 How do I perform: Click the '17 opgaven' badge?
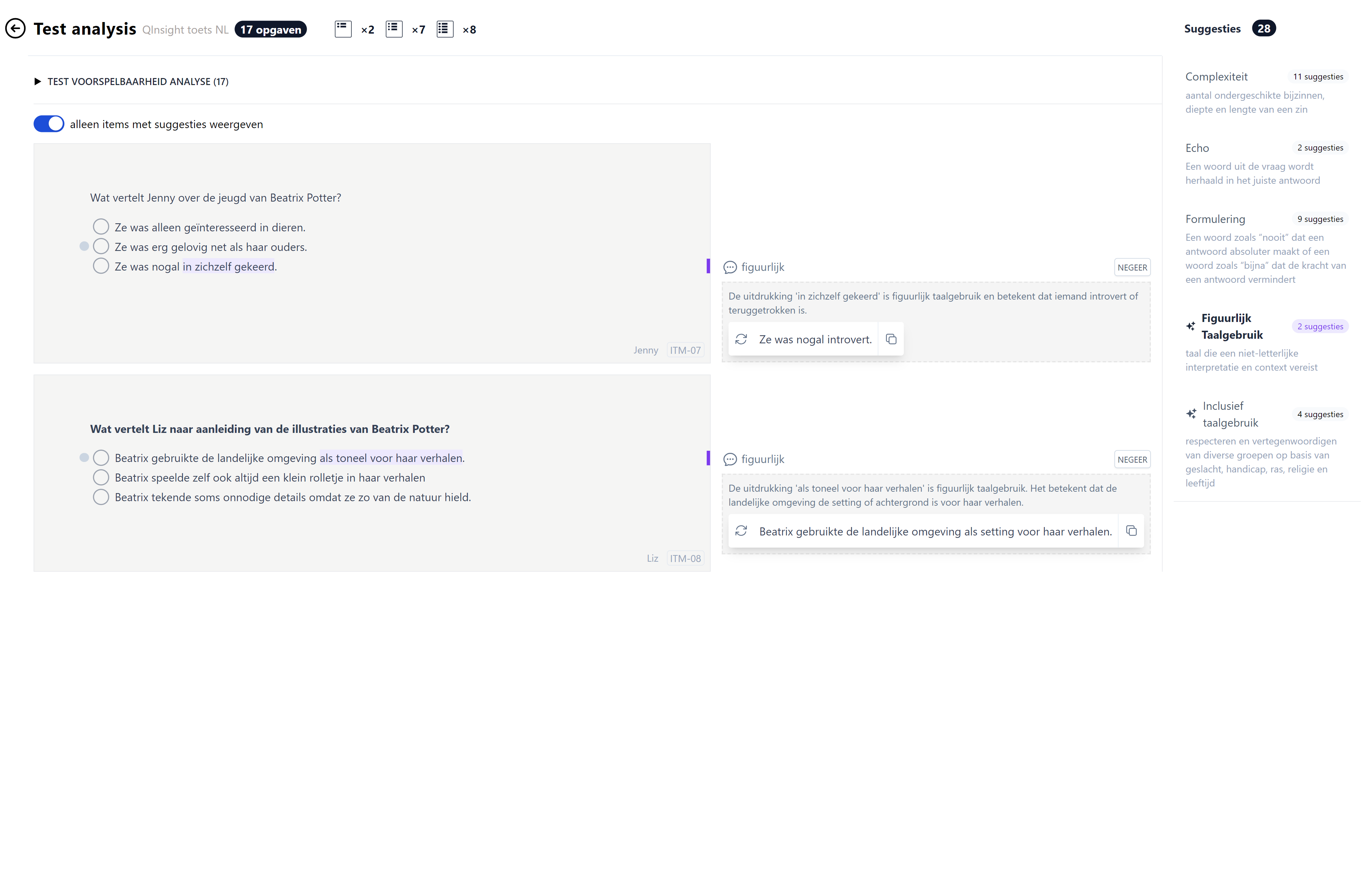(x=271, y=29)
